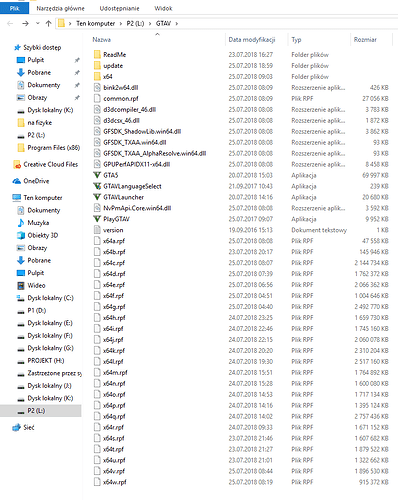Go back with the back arrow
The image size is (398, 500).
tap(10, 23)
